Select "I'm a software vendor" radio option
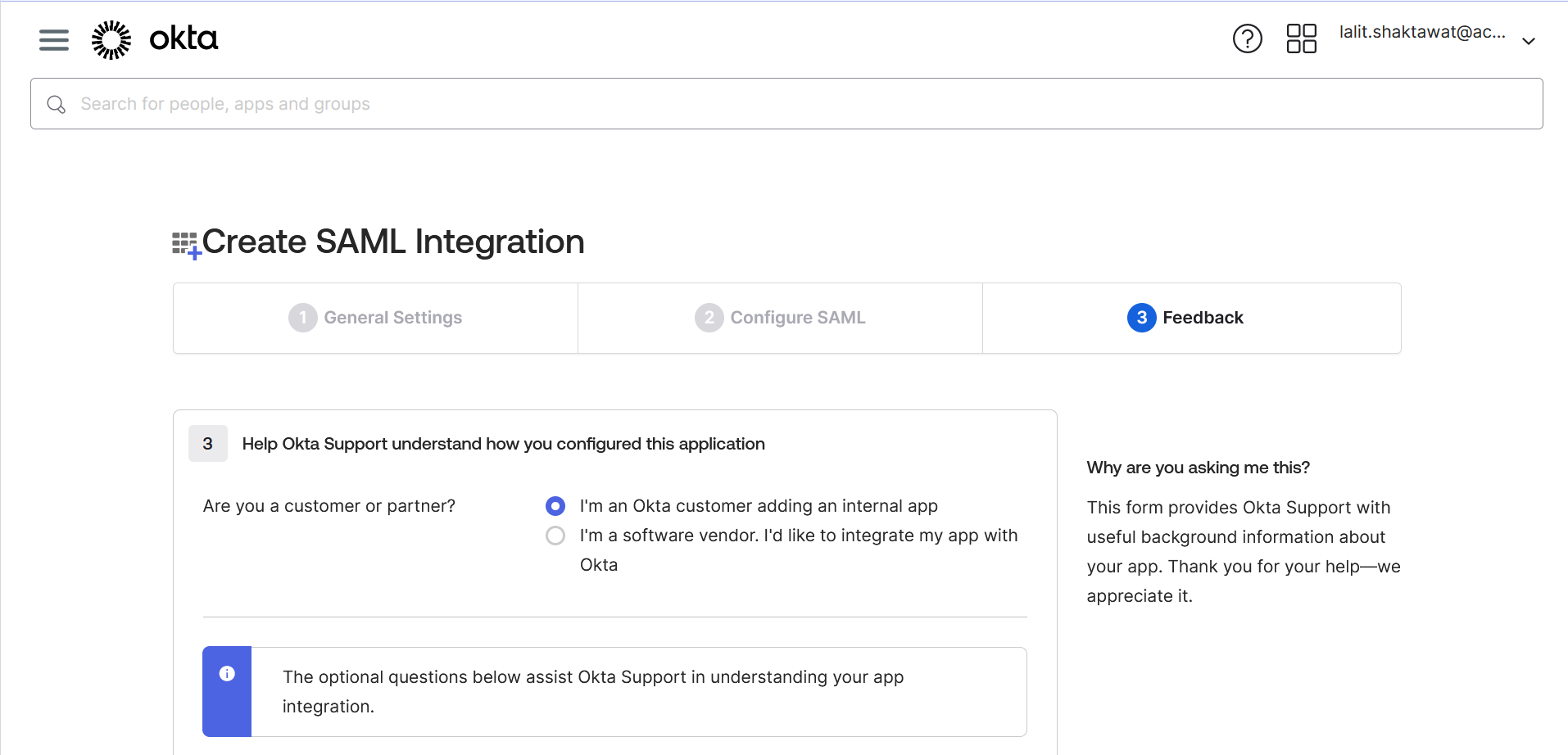Screen dimensions: 1568x755 (555, 536)
